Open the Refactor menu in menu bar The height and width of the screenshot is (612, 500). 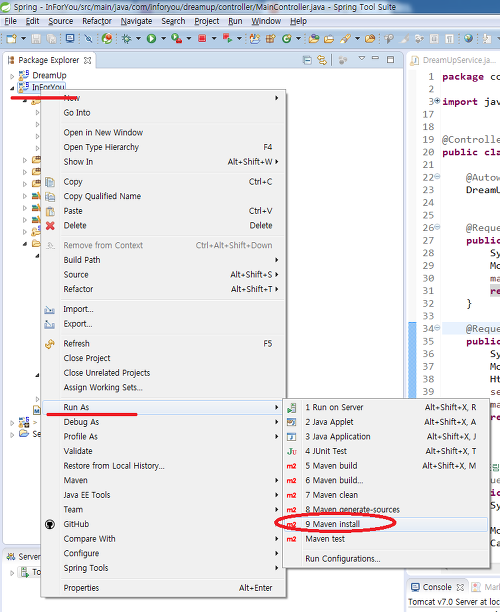point(97,21)
